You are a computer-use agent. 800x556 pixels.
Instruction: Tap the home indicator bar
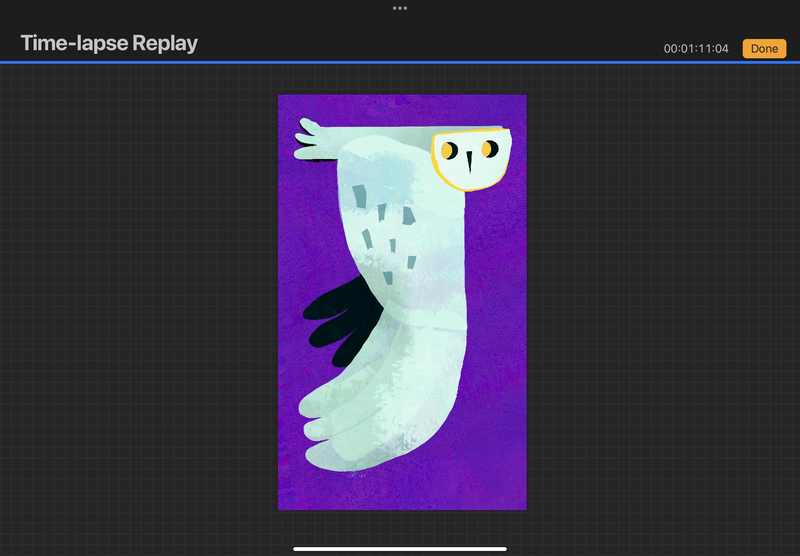point(400,548)
